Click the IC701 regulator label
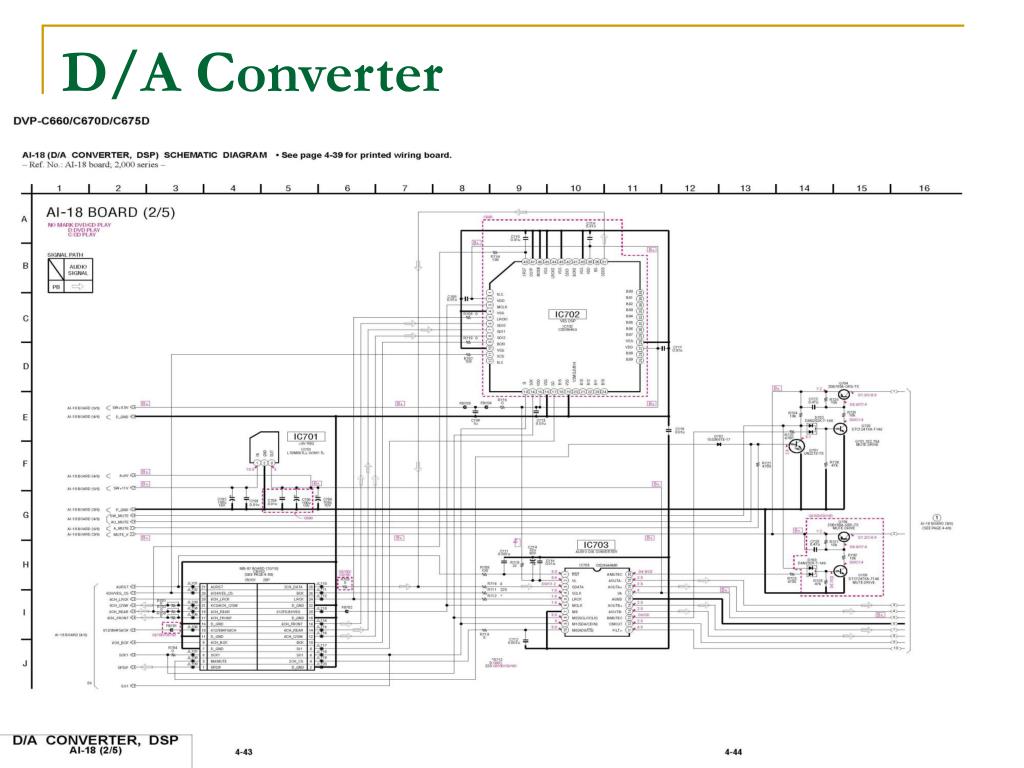The image size is (1024, 768). 306,436
